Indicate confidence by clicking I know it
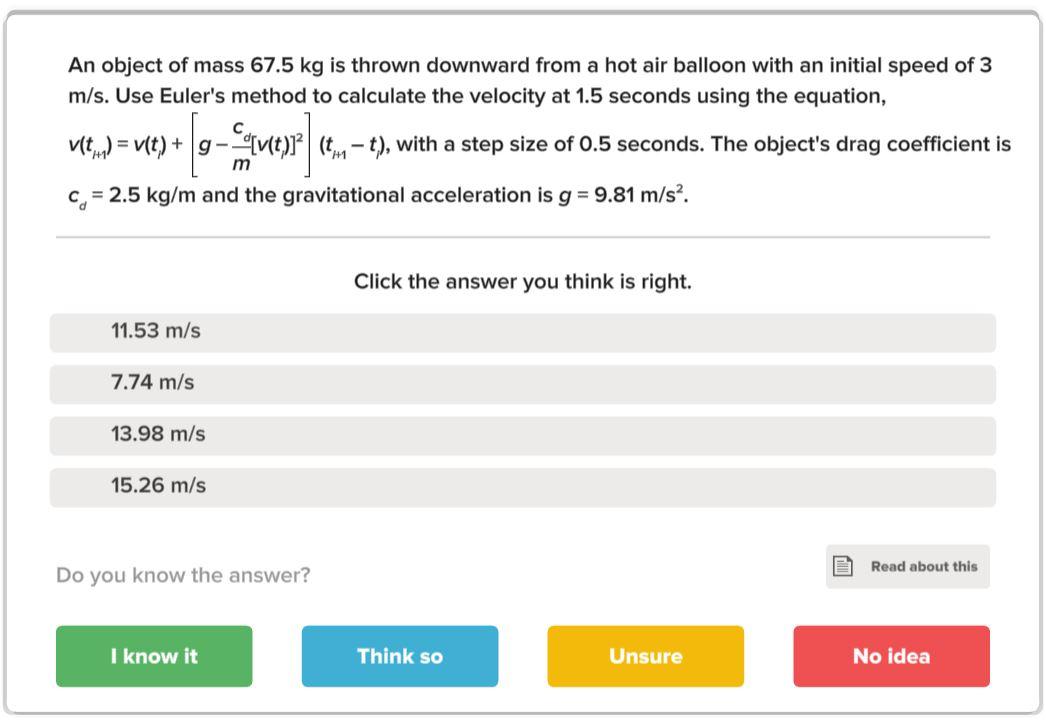This screenshot has width=1046, height=723. pos(152,656)
